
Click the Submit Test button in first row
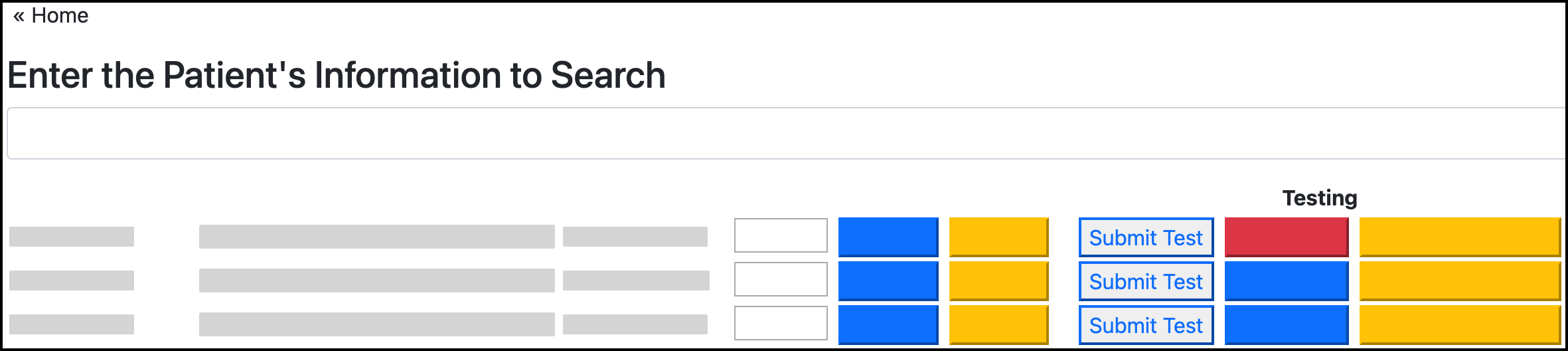point(1146,237)
